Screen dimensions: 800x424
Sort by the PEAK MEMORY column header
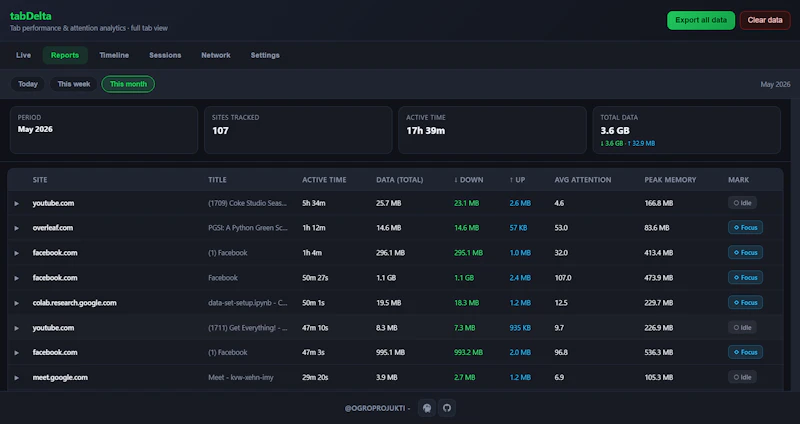click(670, 180)
